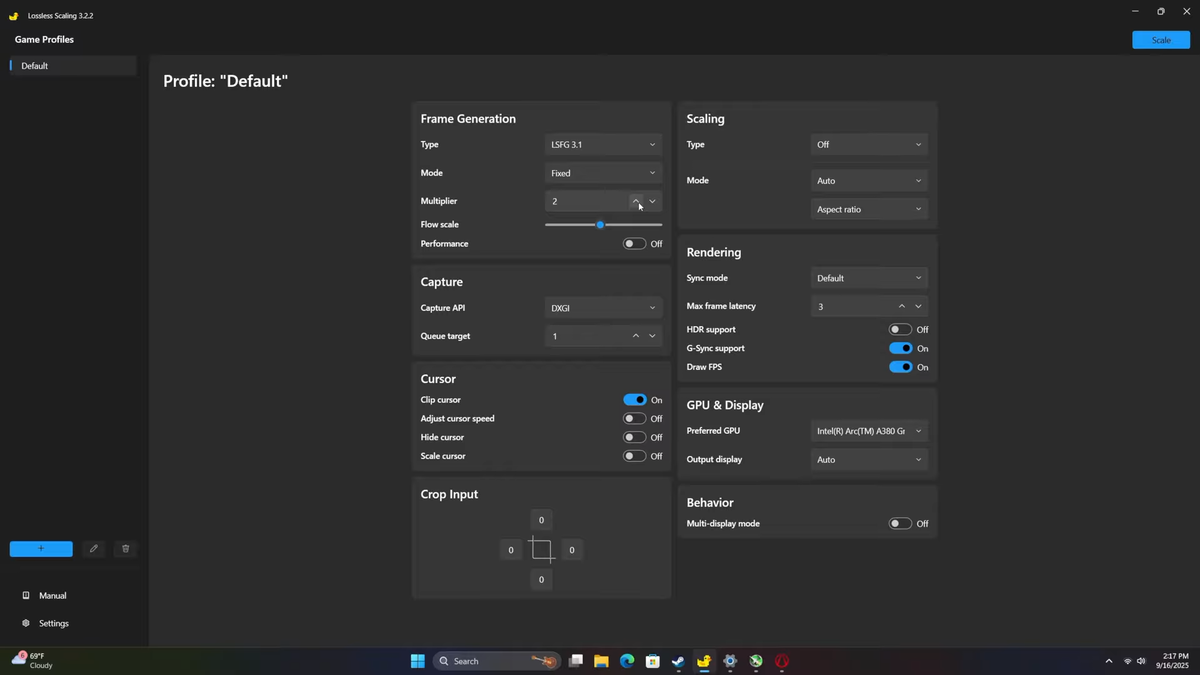Open File Explorer from the taskbar
The width and height of the screenshot is (1200, 675).
[601, 661]
